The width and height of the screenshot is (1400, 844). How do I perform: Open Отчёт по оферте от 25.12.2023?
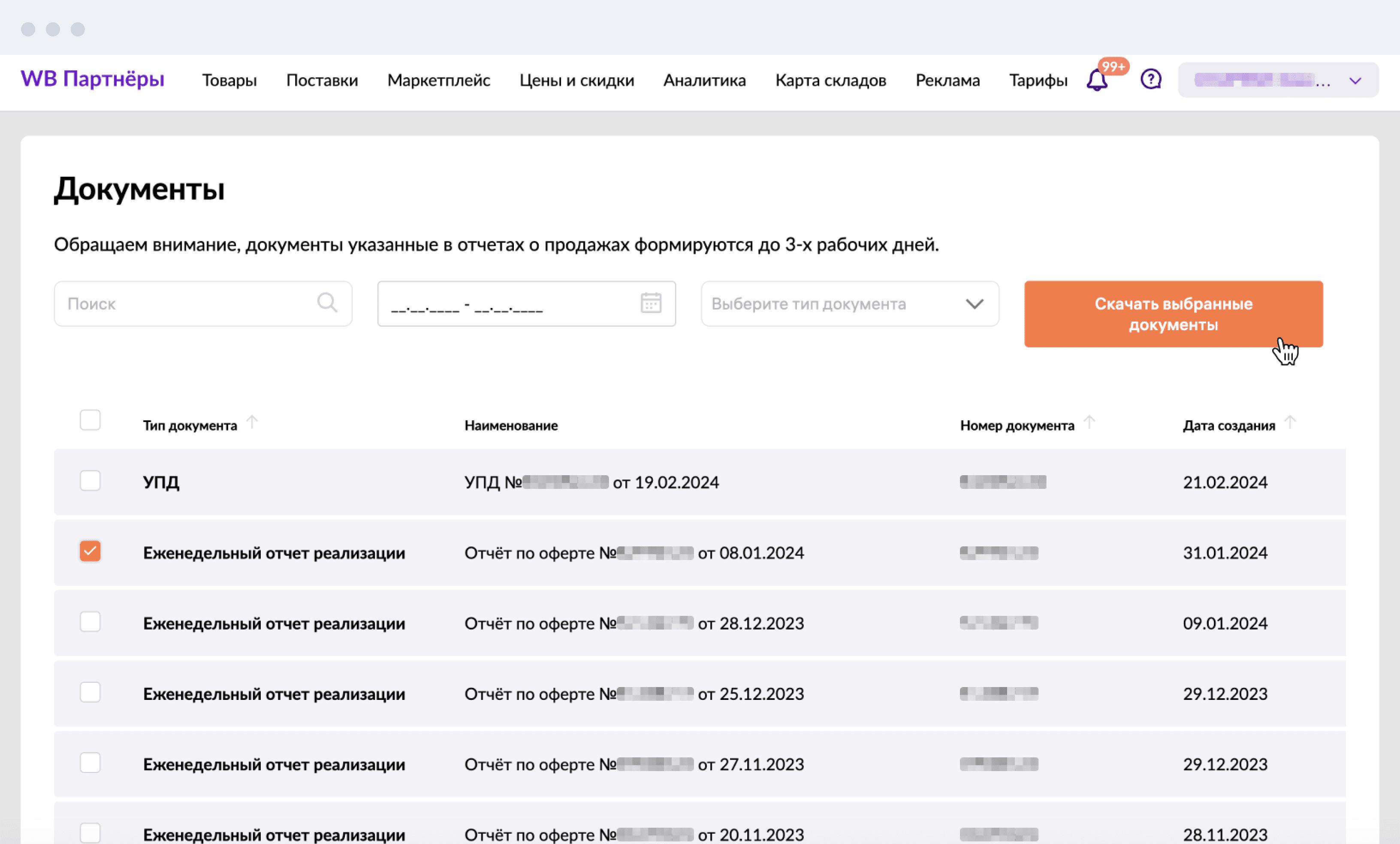pos(634,693)
